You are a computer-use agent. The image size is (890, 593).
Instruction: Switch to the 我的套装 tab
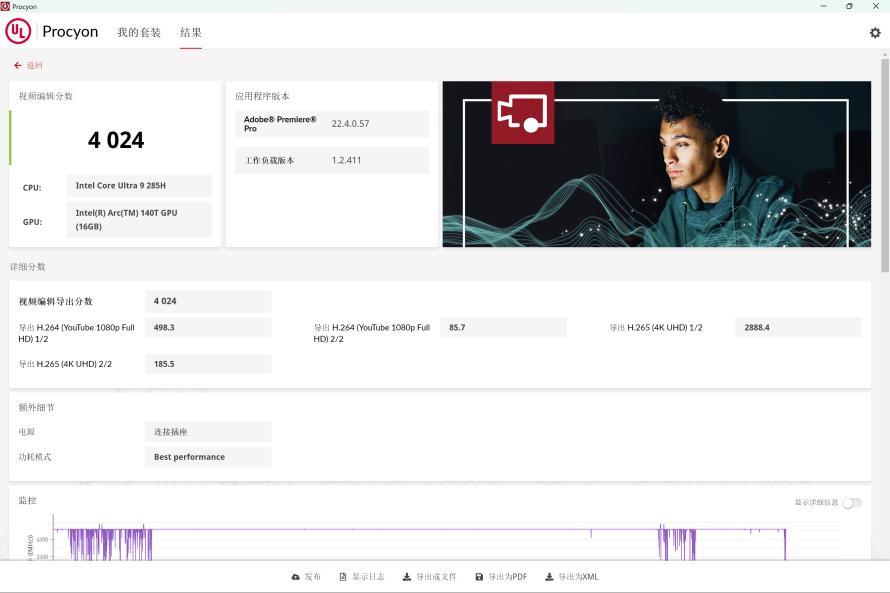(139, 32)
